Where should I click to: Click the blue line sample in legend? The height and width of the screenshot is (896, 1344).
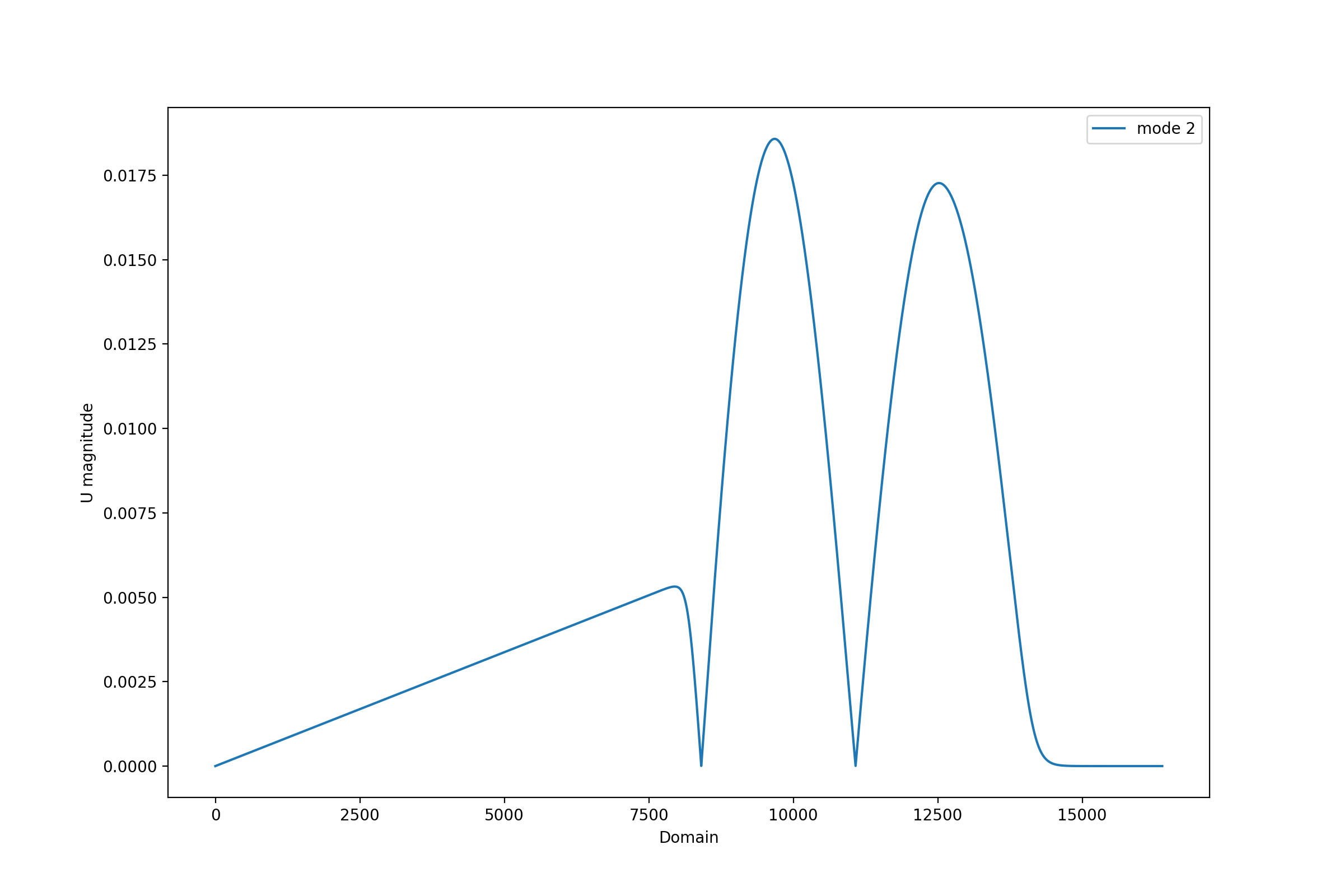[x=1109, y=129]
